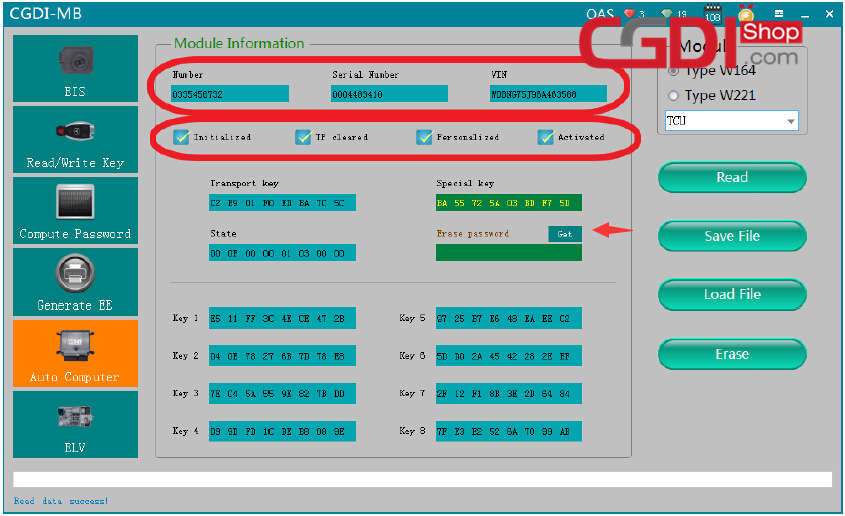Select the Type W221 radio button
The width and height of the screenshot is (845, 516).
[x=673, y=96]
